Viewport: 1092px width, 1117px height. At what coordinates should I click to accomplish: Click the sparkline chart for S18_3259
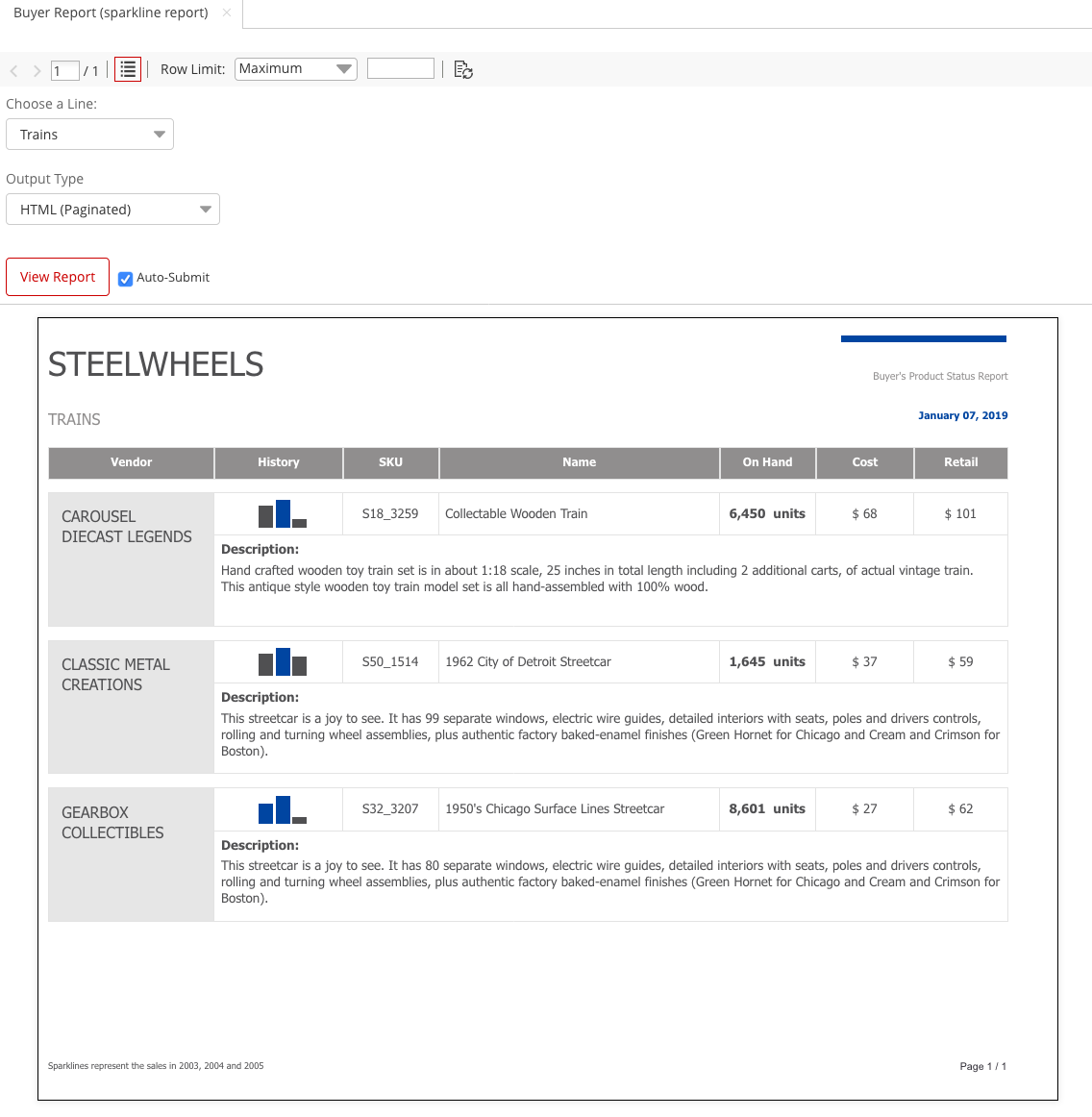(x=282, y=513)
